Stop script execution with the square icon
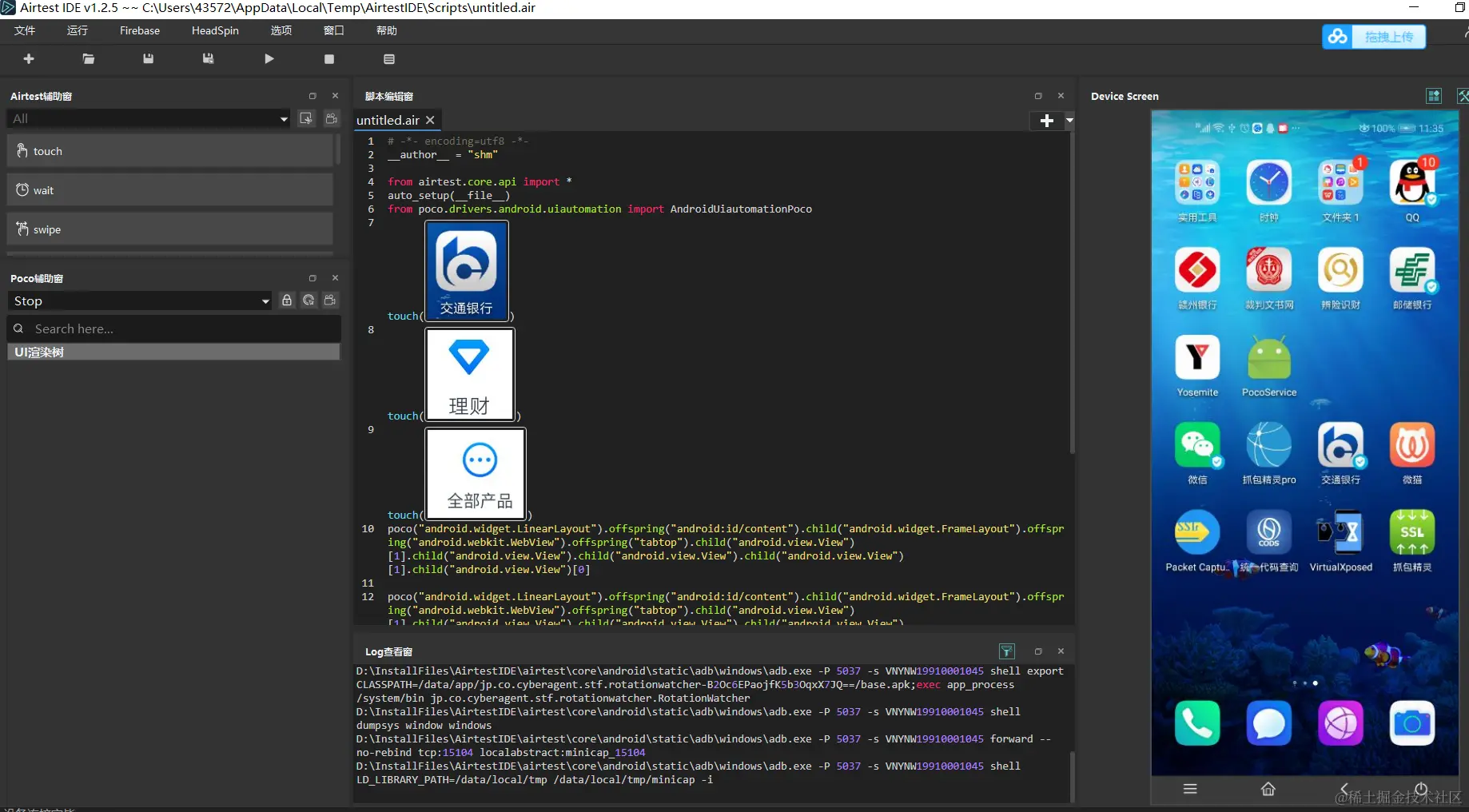 coord(329,59)
